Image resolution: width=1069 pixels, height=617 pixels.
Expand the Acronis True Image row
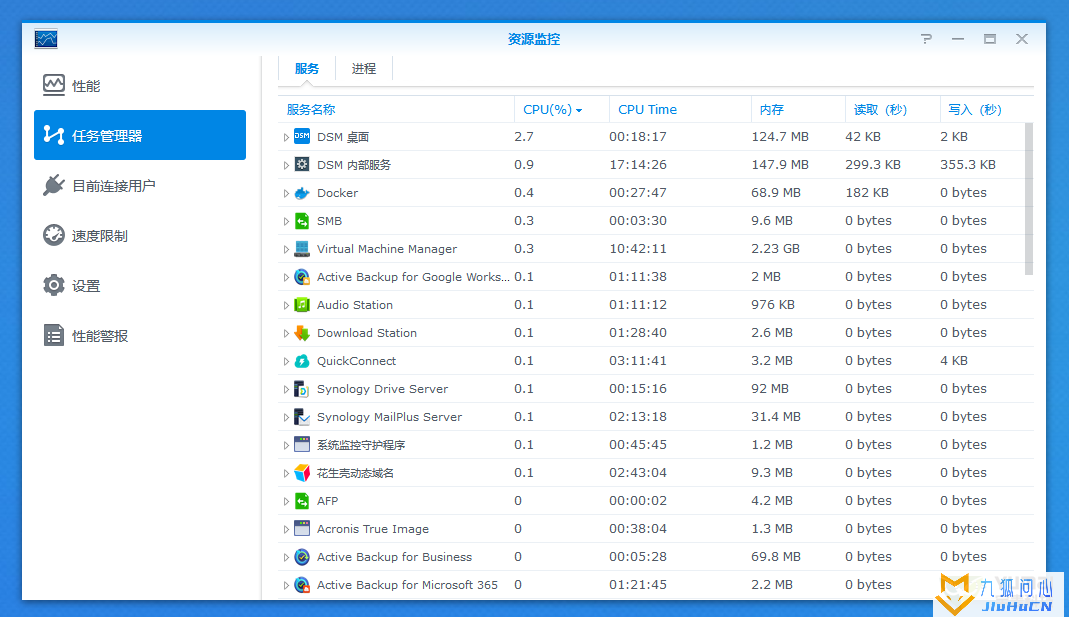[x=286, y=529]
